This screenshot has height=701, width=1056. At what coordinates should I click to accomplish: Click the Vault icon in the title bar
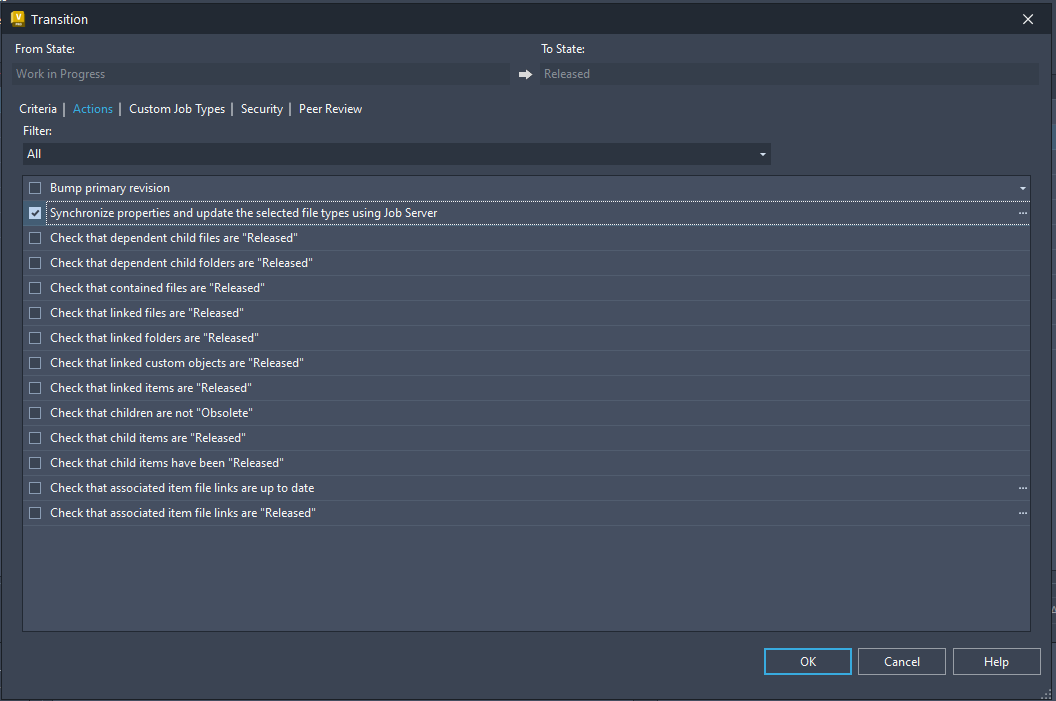click(x=17, y=18)
